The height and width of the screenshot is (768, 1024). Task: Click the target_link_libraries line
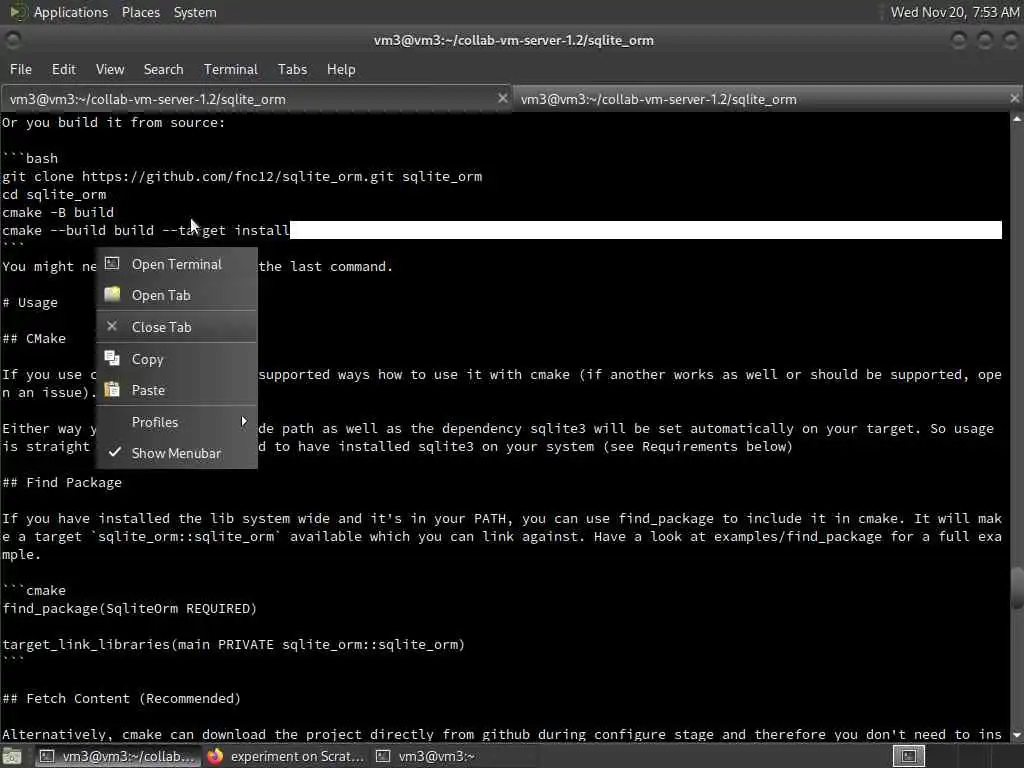pos(233,645)
